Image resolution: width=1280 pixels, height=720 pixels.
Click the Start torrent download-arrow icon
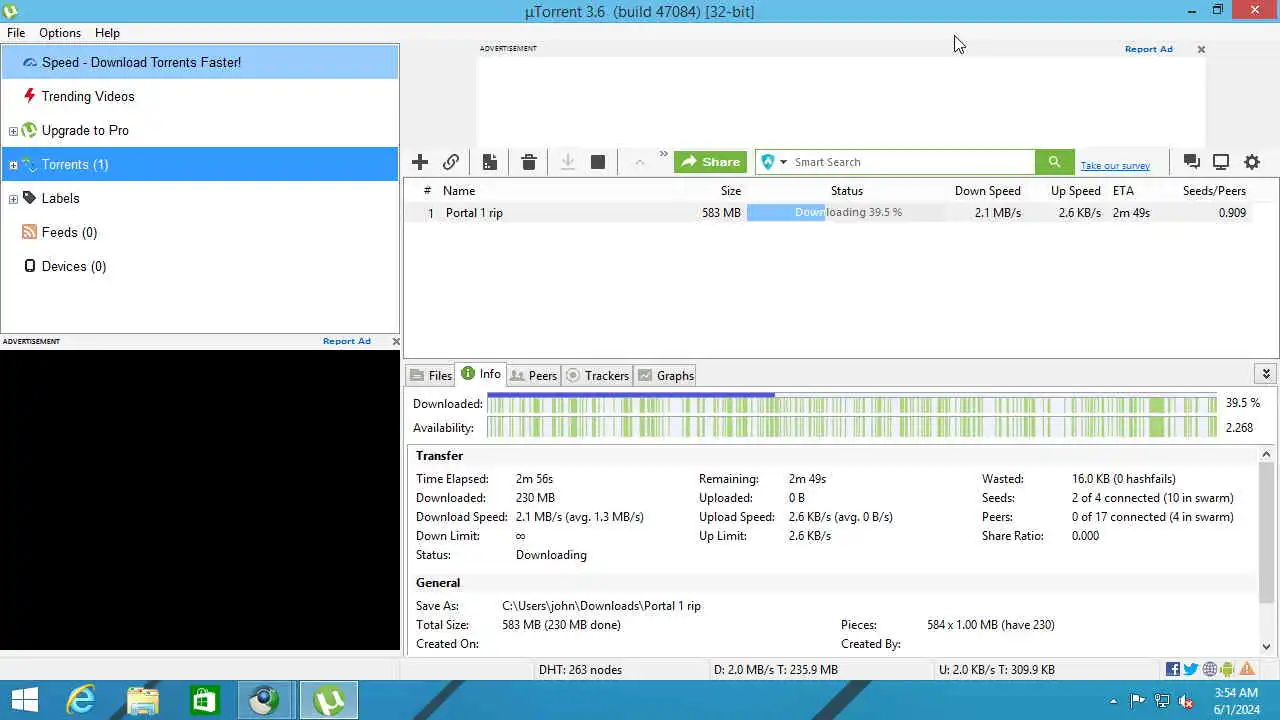tap(568, 162)
